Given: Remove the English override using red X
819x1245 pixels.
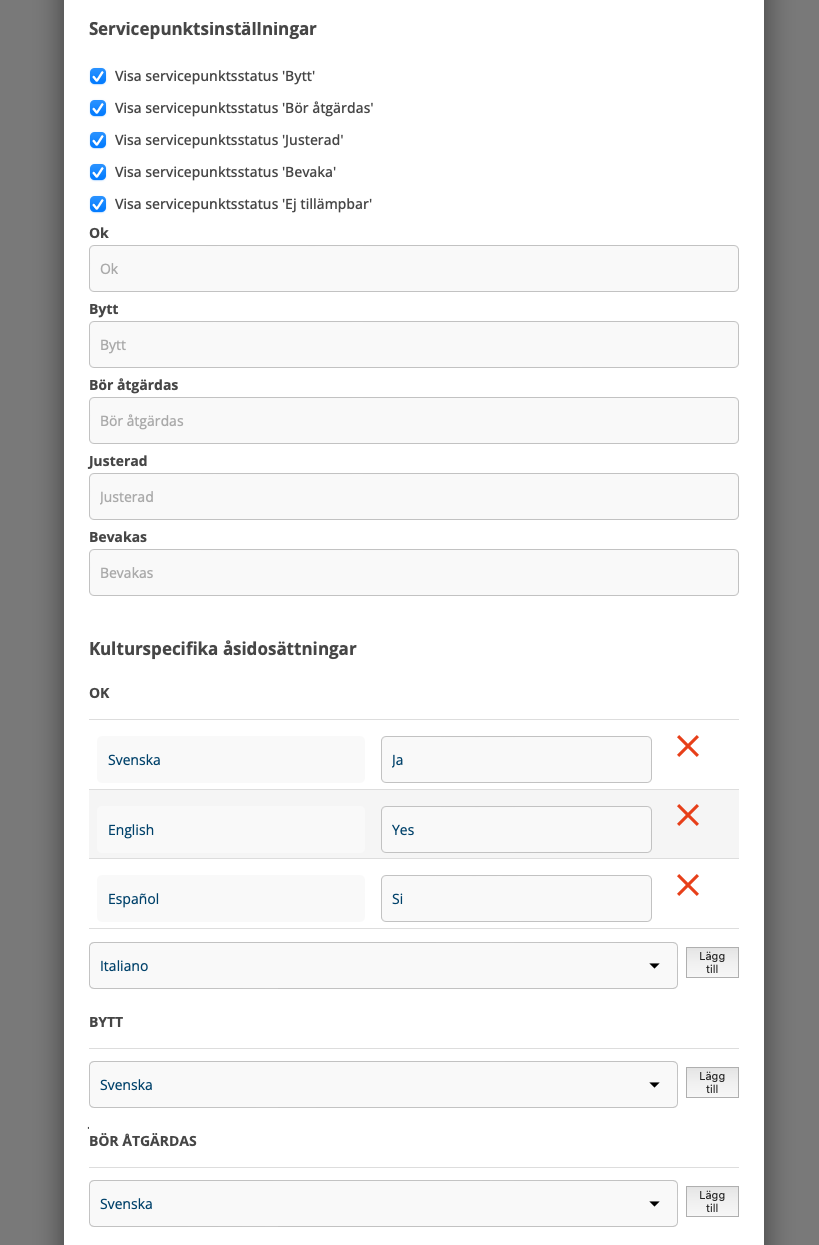Looking at the screenshot, I should pyautogui.click(x=687, y=816).
